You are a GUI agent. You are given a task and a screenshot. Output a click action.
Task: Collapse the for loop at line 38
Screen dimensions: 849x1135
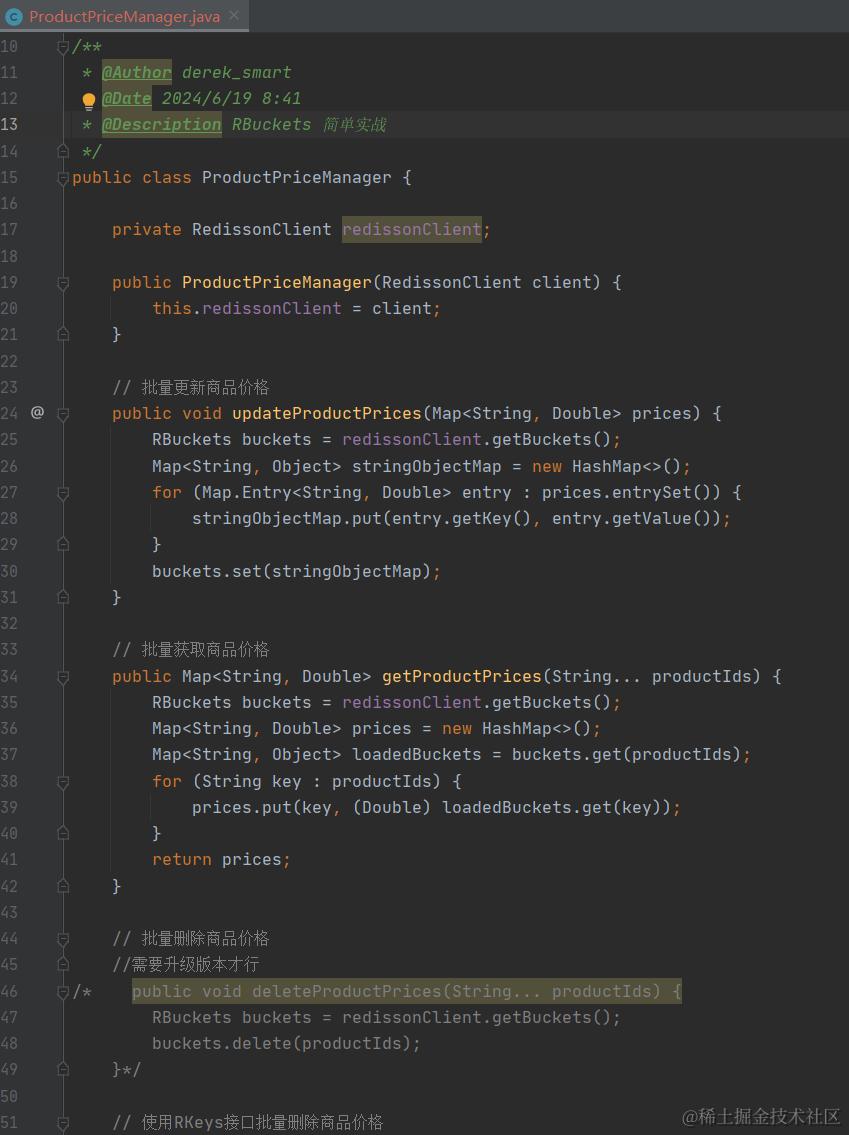(x=62, y=780)
